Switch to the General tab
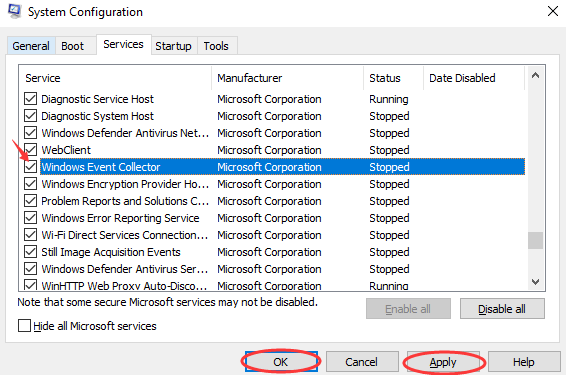The height and width of the screenshot is (375, 566). (x=31, y=46)
